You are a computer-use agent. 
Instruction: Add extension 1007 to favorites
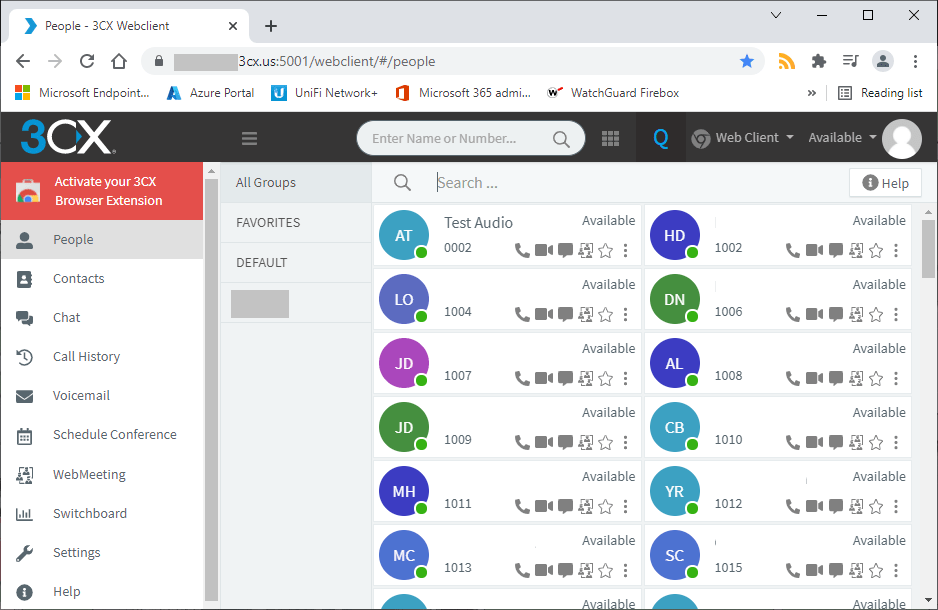click(605, 379)
